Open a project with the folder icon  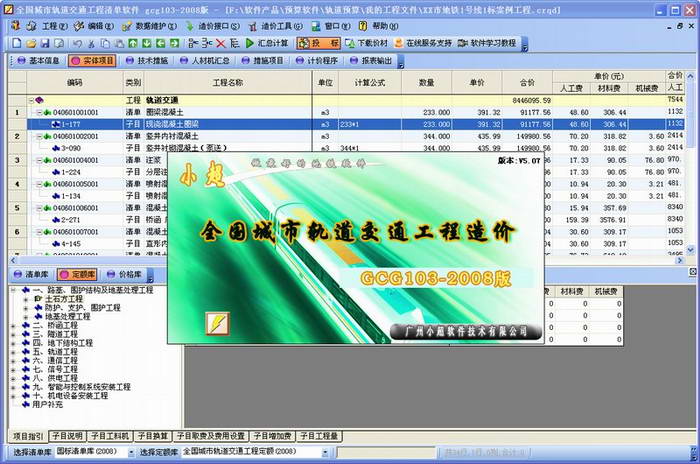31,43
